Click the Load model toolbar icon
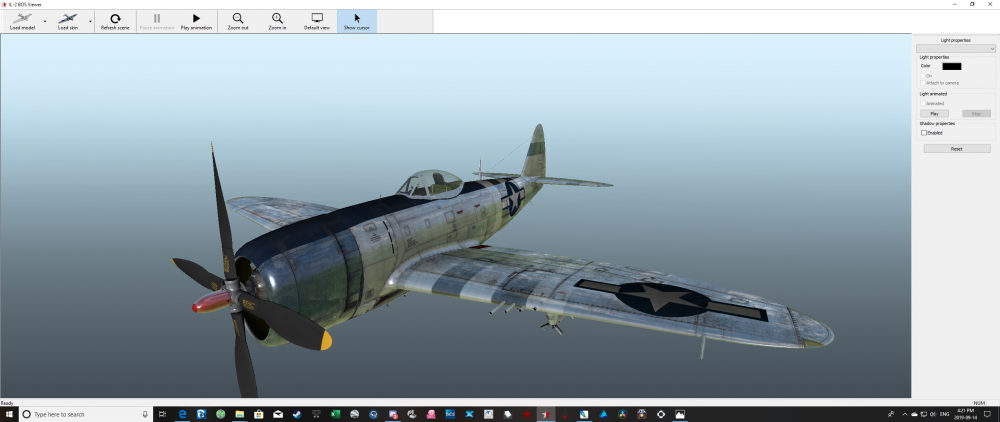Viewport: 1000px width, 422px height. tap(20, 21)
